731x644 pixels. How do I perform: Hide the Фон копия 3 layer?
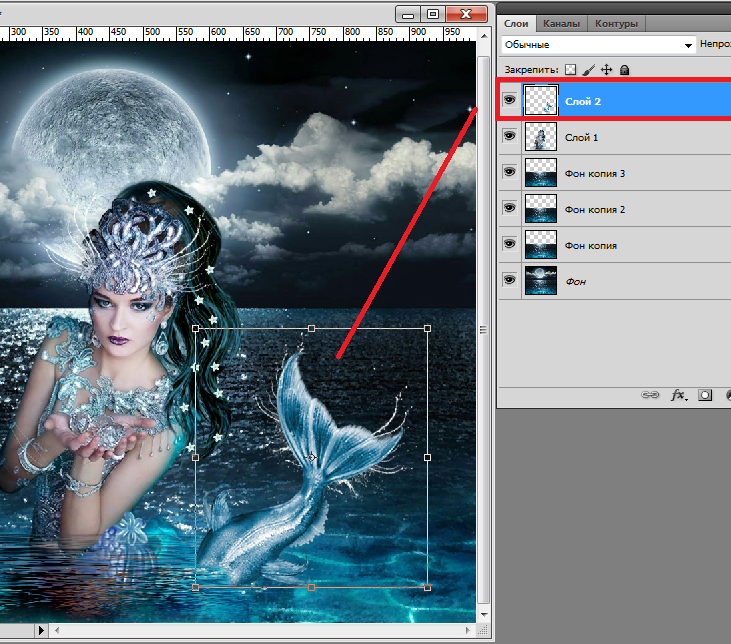tap(509, 173)
